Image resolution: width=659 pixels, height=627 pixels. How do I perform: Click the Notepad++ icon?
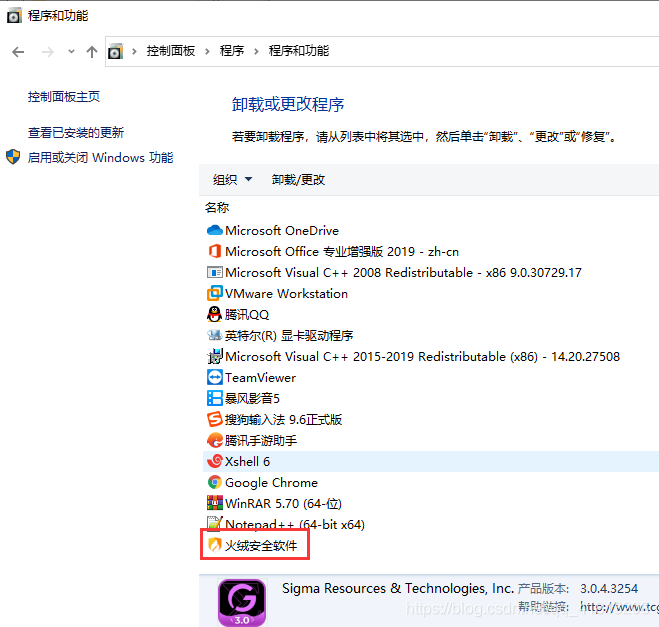click(215, 523)
